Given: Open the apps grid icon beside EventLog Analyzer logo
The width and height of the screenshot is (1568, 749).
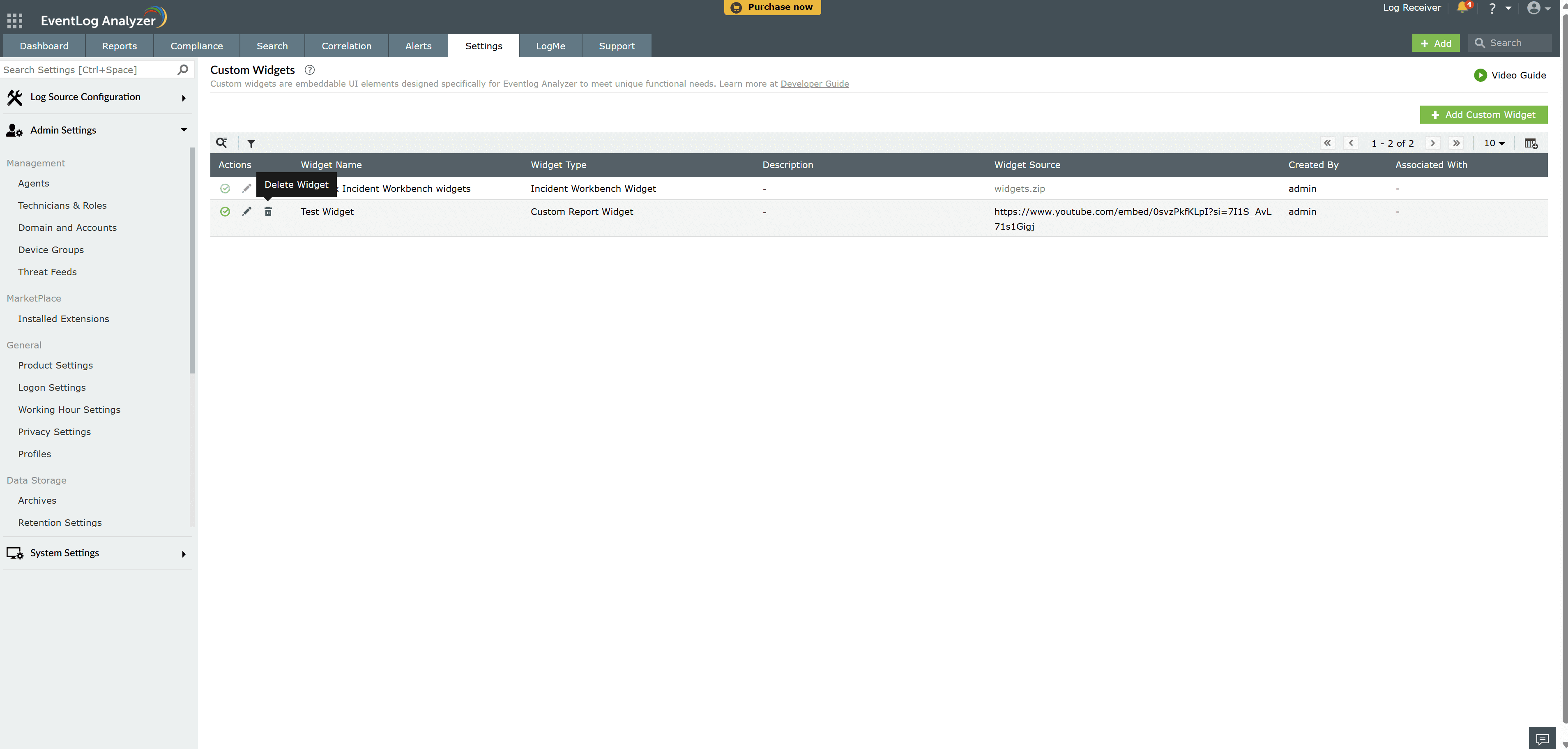Looking at the screenshot, I should tap(15, 20).
